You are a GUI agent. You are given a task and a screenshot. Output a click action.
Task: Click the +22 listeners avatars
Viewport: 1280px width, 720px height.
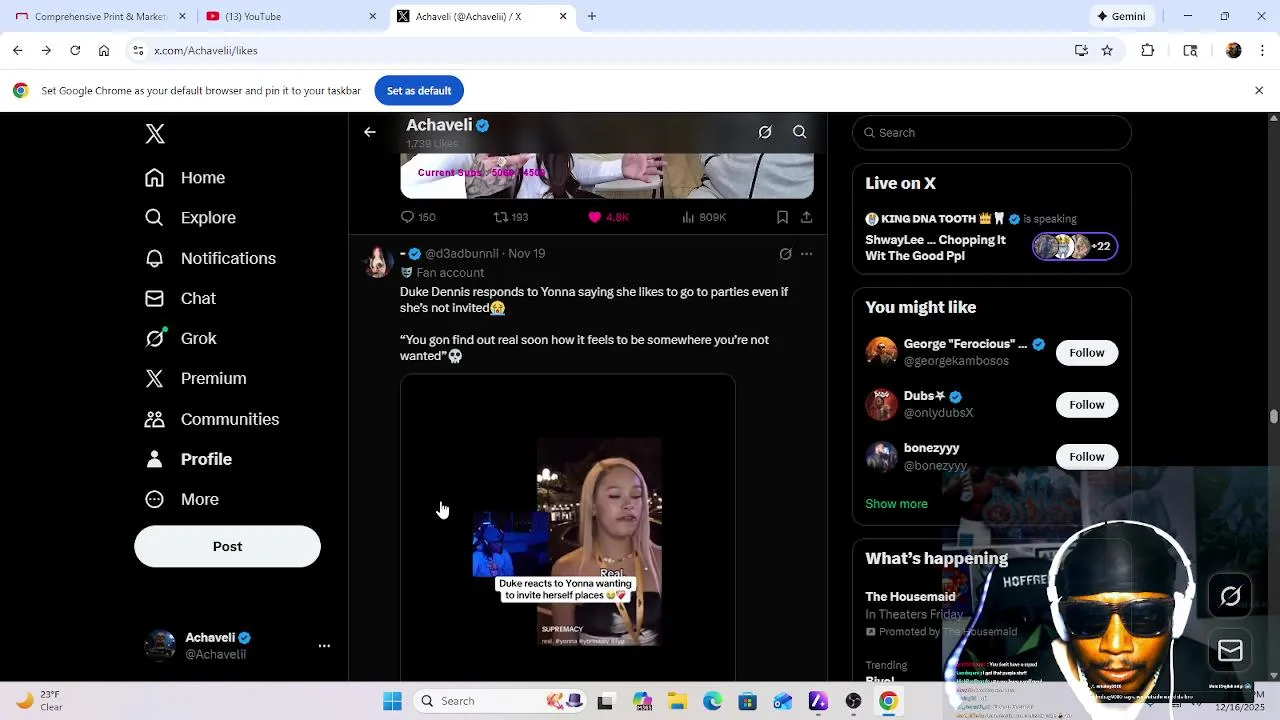(1074, 246)
